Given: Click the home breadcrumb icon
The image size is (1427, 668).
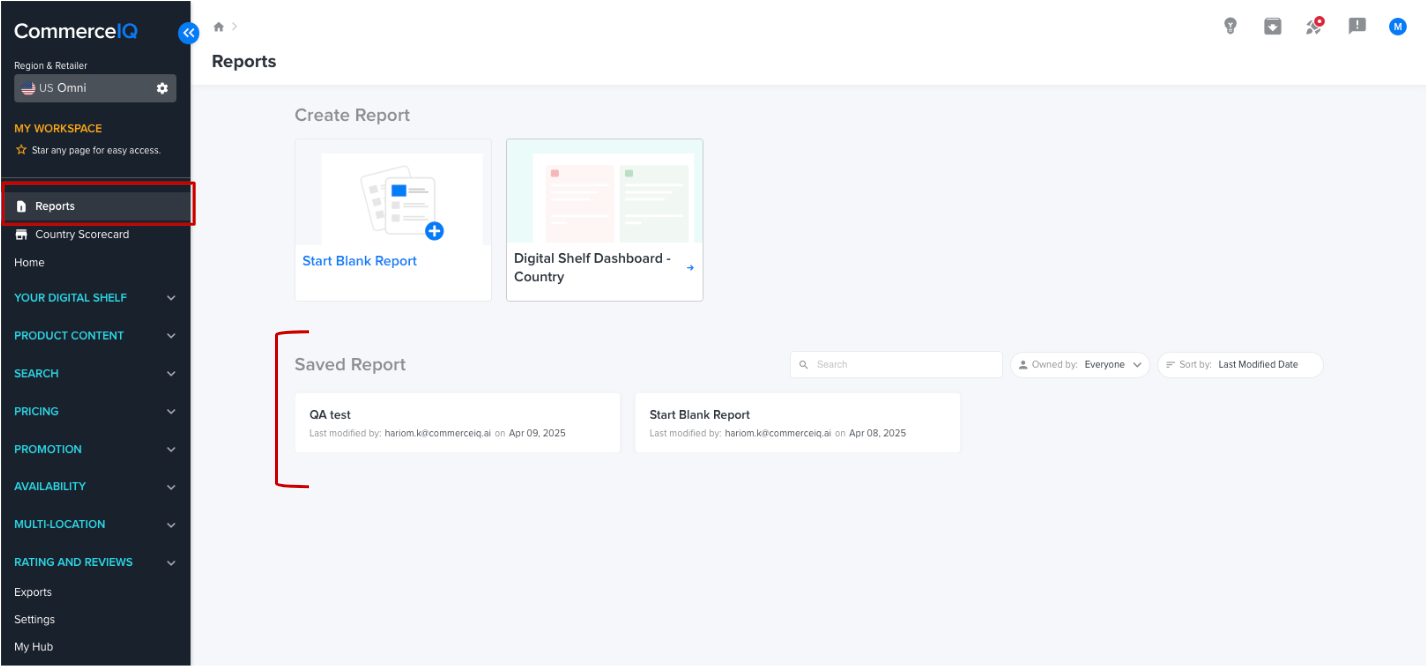Looking at the screenshot, I should pos(219,27).
